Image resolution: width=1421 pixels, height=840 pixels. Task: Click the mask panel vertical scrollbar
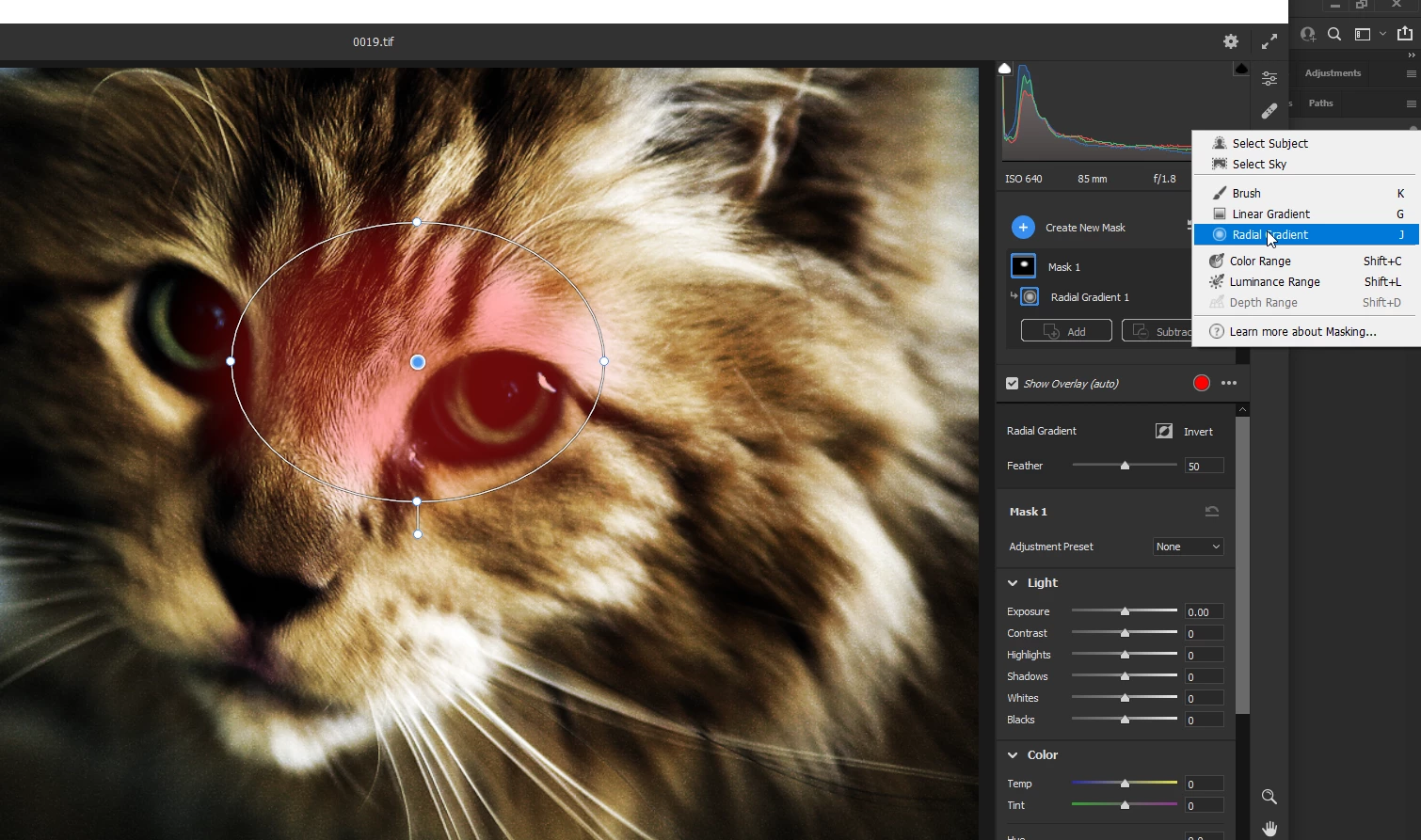pos(1242,564)
